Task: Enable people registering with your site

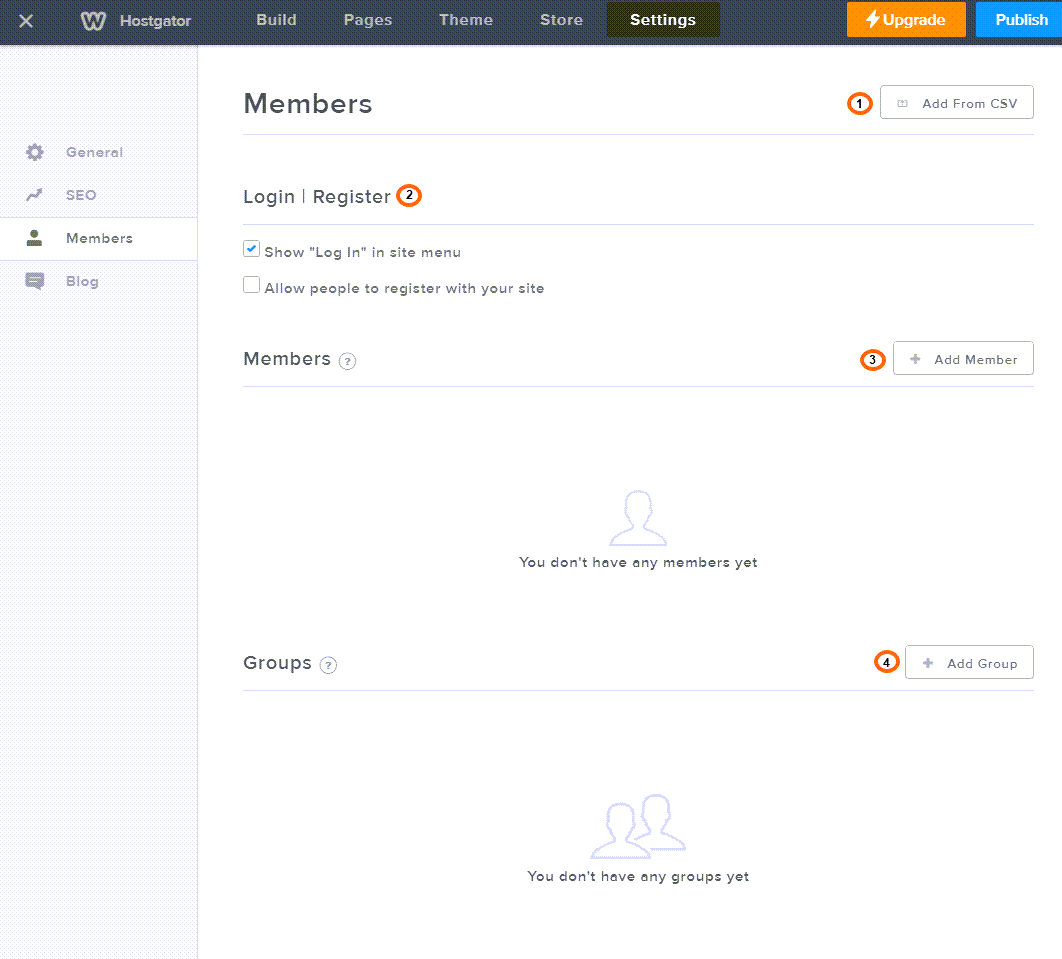Action: [251, 285]
